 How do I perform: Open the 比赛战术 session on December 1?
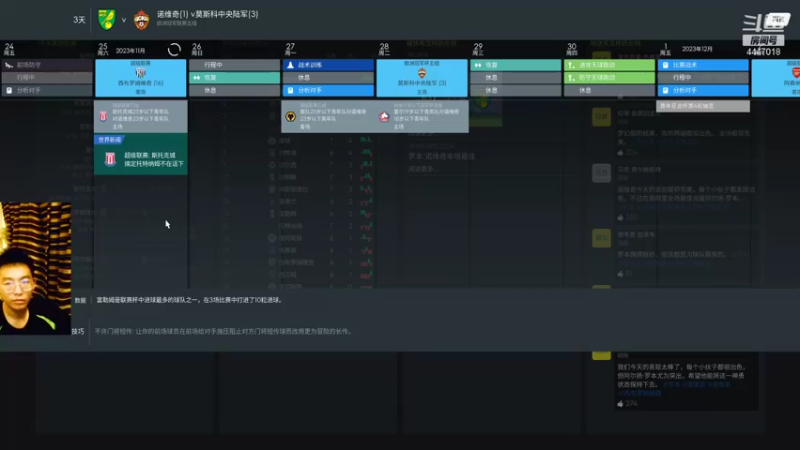[x=703, y=65]
